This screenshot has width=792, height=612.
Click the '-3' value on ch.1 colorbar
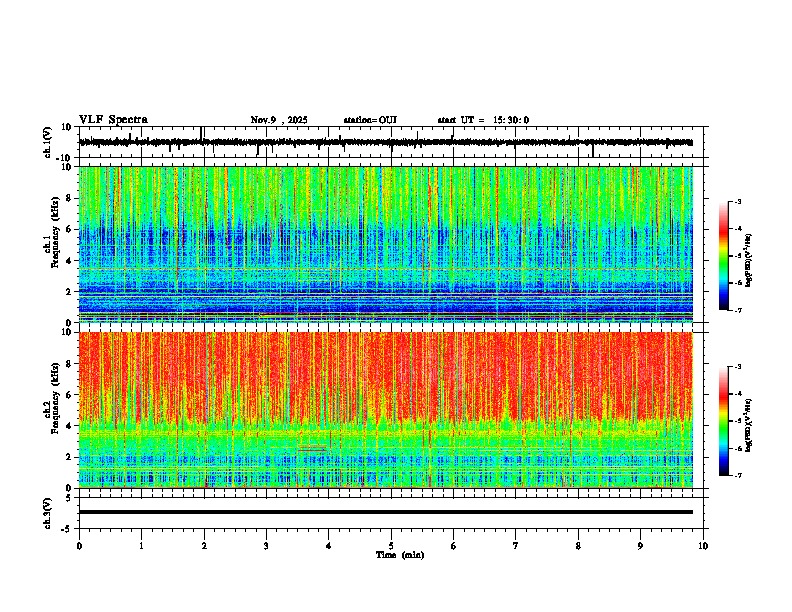[737, 201]
